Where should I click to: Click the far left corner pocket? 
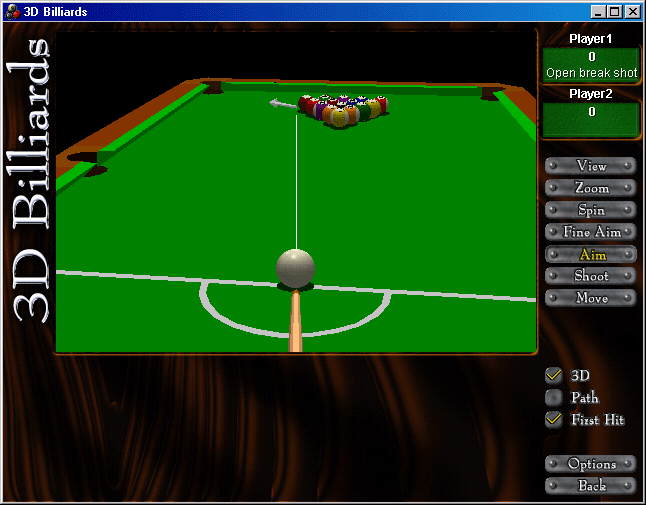tap(213, 87)
